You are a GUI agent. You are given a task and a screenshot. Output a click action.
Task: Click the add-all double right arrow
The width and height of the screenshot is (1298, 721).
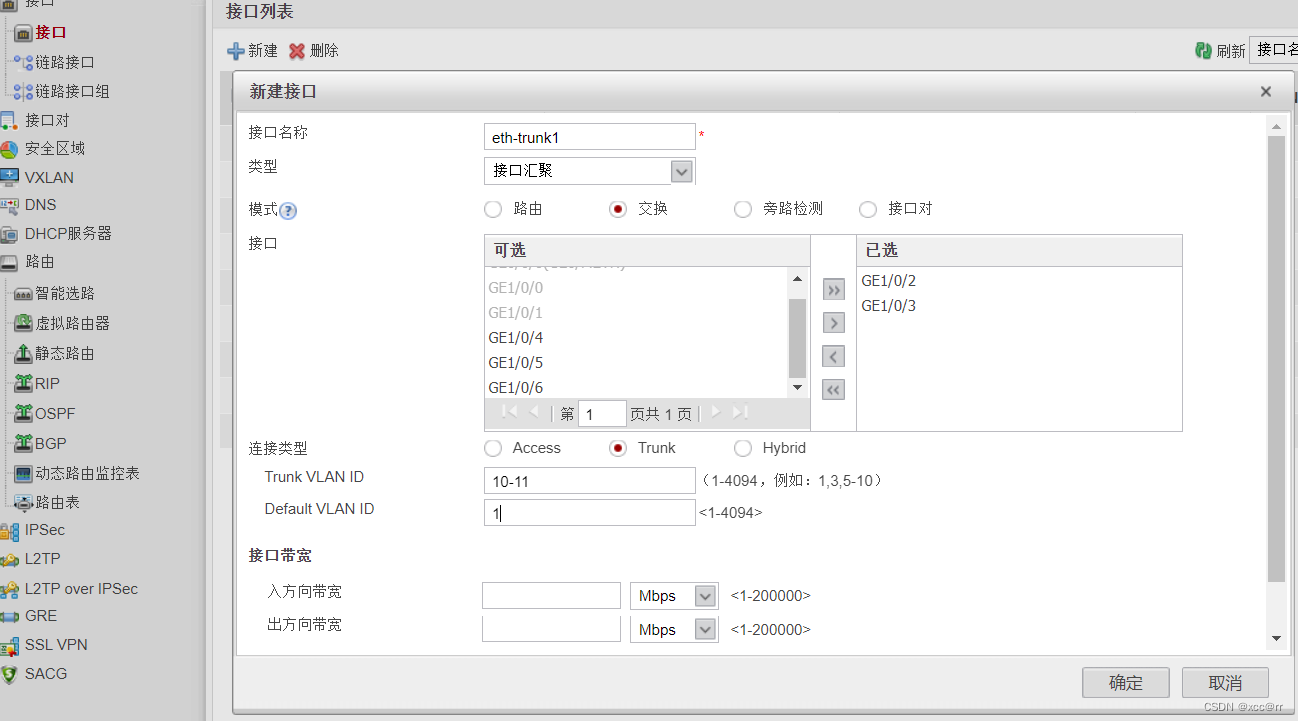(x=833, y=290)
